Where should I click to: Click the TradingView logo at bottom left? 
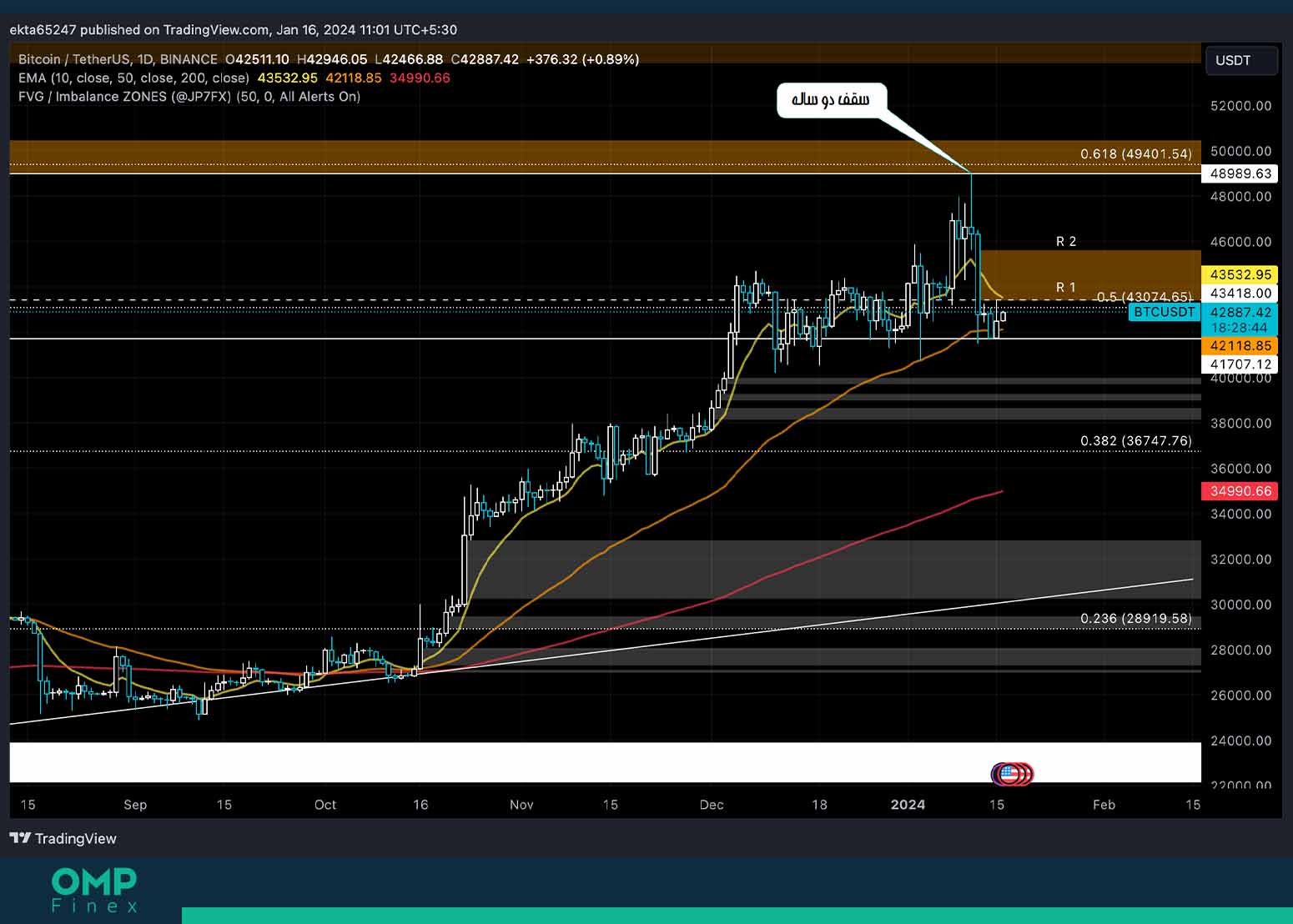tap(63, 838)
